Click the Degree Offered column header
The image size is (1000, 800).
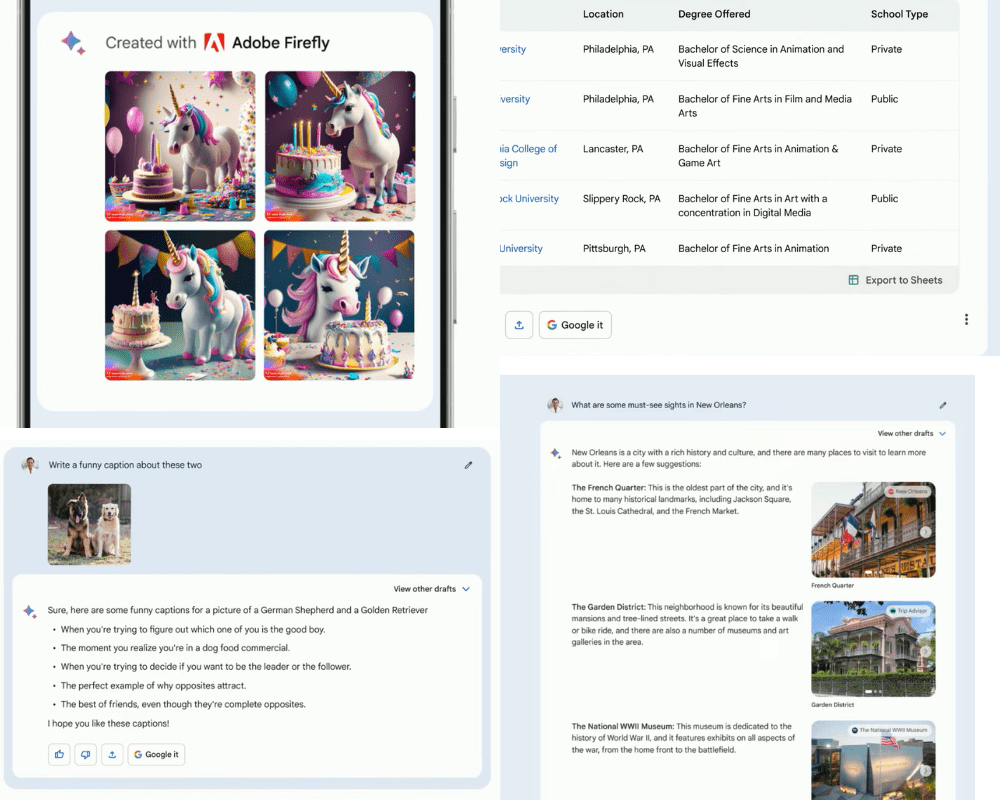[714, 14]
